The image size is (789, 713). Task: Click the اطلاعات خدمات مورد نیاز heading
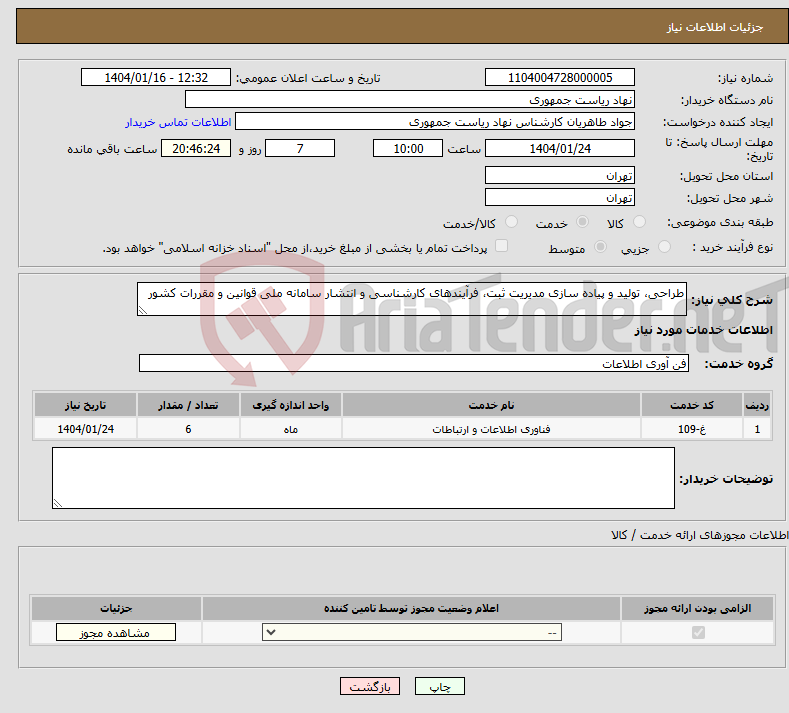pos(703,330)
